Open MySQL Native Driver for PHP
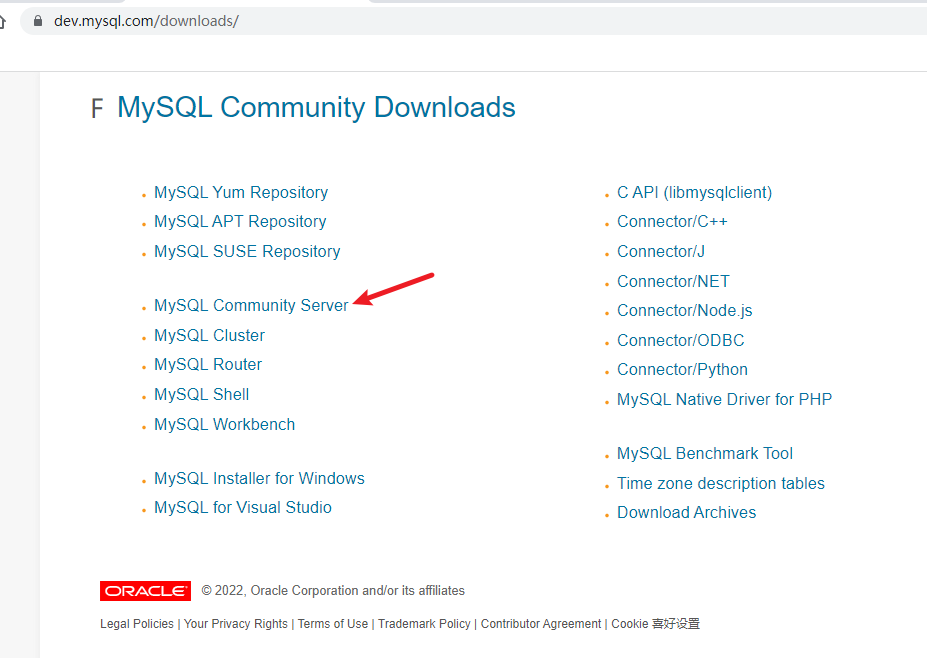The width and height of the screenshot is (927, 658). [724, 400]
